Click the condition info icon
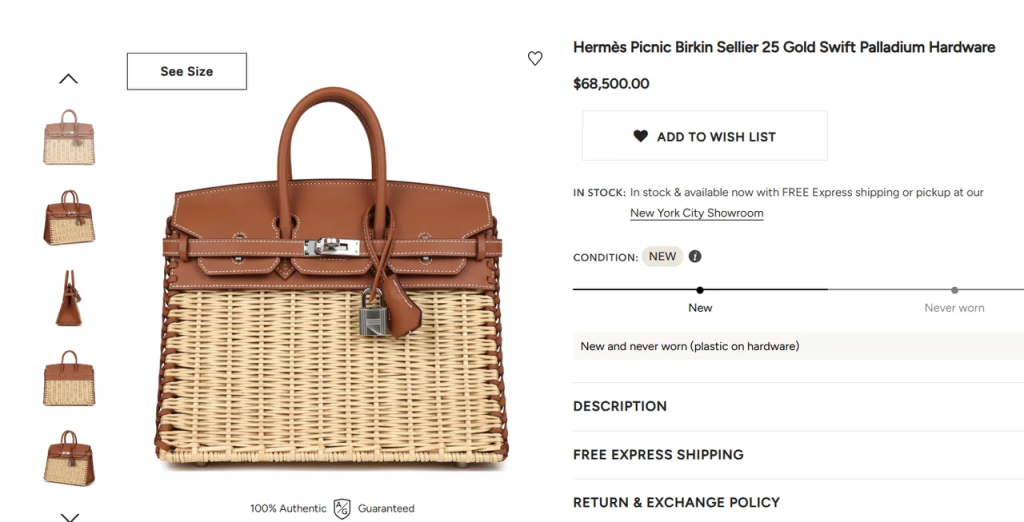 tap(695, 256)
